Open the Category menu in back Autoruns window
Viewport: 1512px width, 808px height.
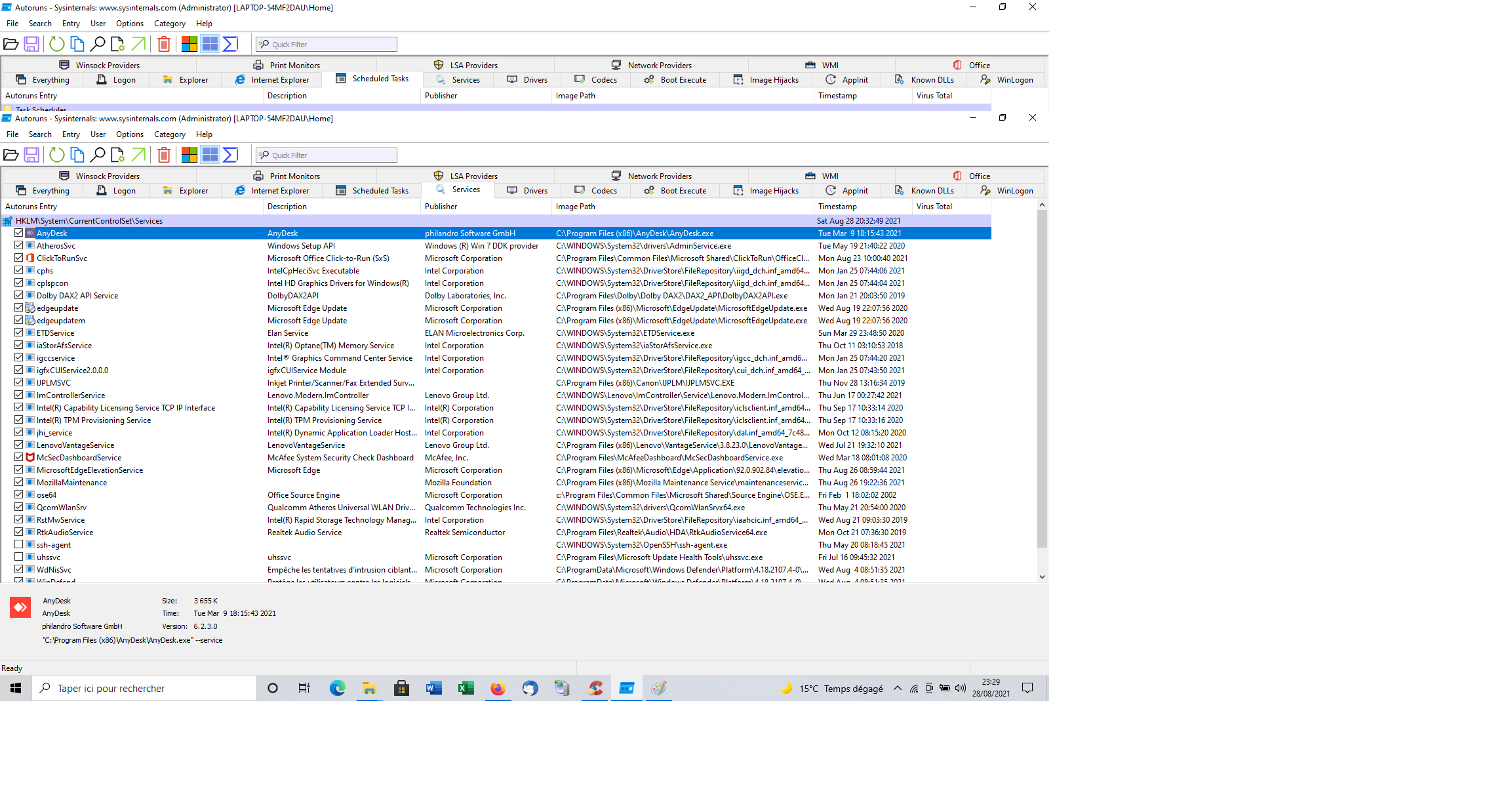170,24
